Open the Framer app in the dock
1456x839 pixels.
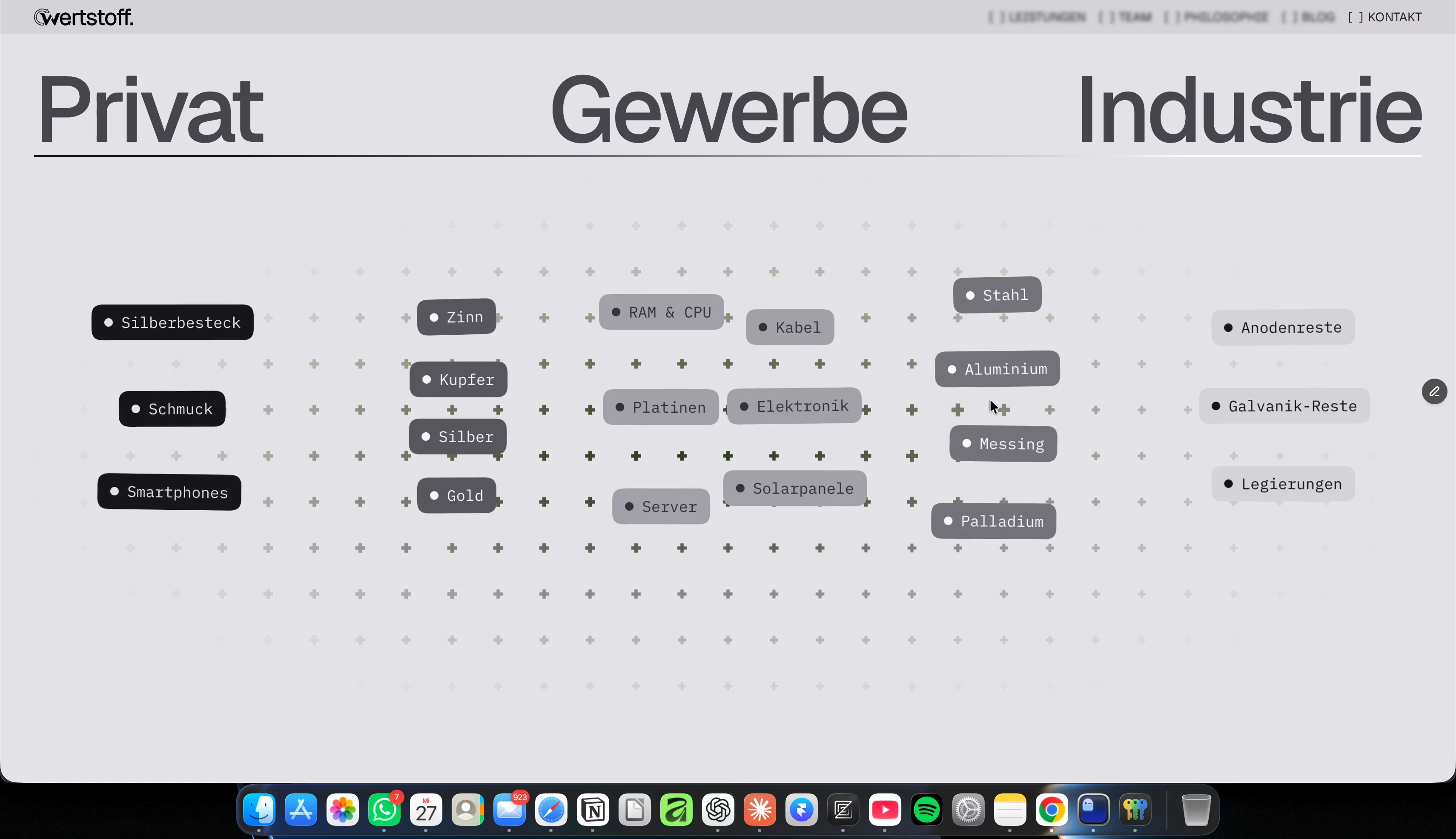pos(801,810)
